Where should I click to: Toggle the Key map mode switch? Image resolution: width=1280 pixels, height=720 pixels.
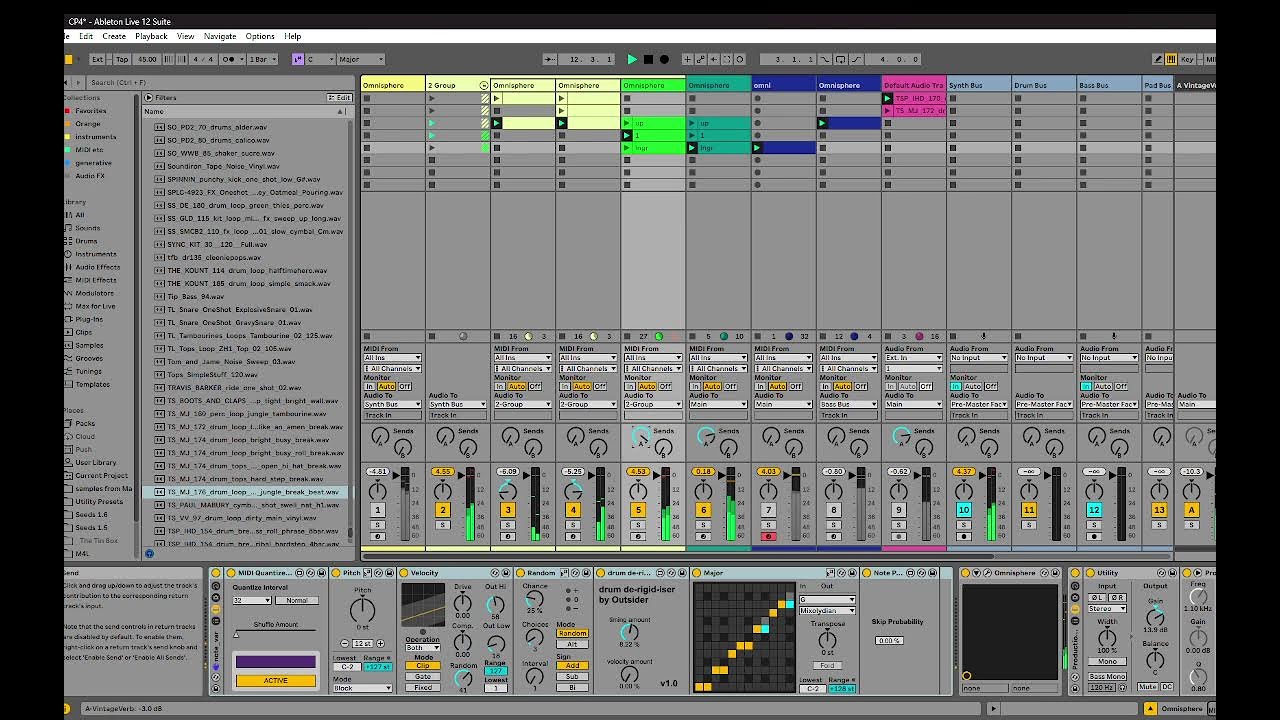1188,59
